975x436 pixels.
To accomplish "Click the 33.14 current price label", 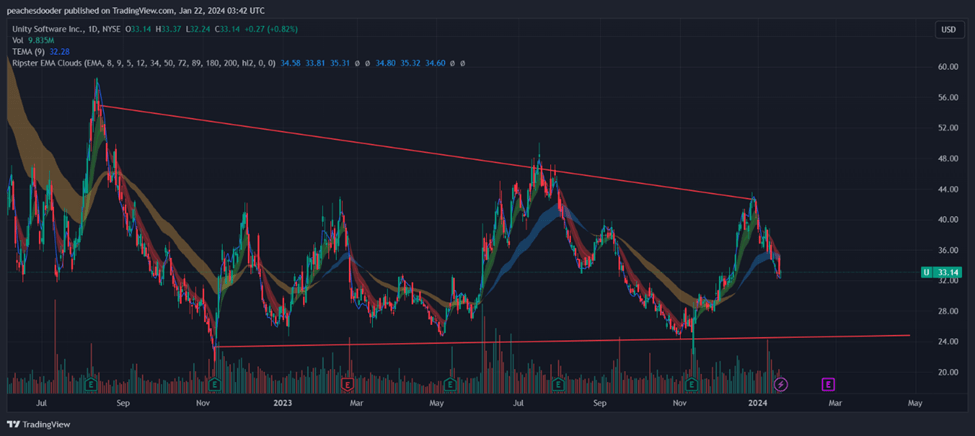I will coord(949,272).
